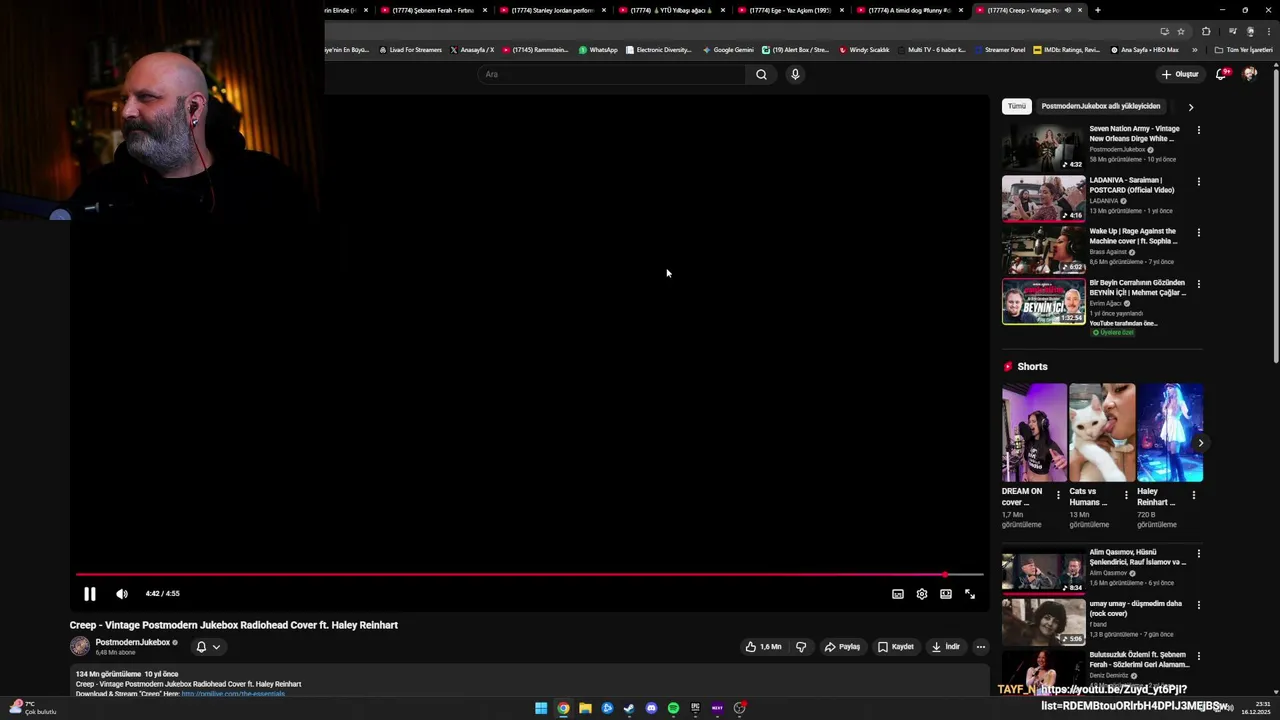Open options for Beynin İçi video

(1199, 284)
